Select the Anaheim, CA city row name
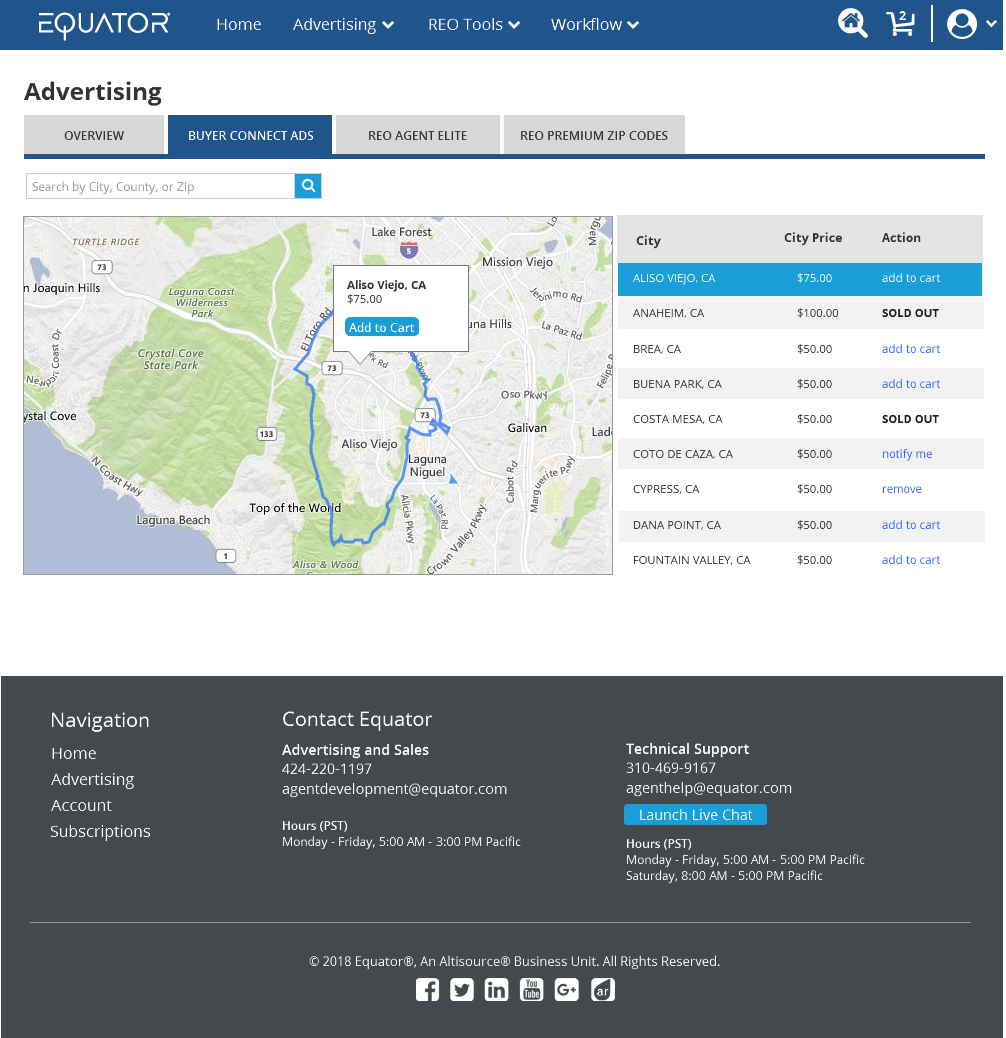 (668, 313)
